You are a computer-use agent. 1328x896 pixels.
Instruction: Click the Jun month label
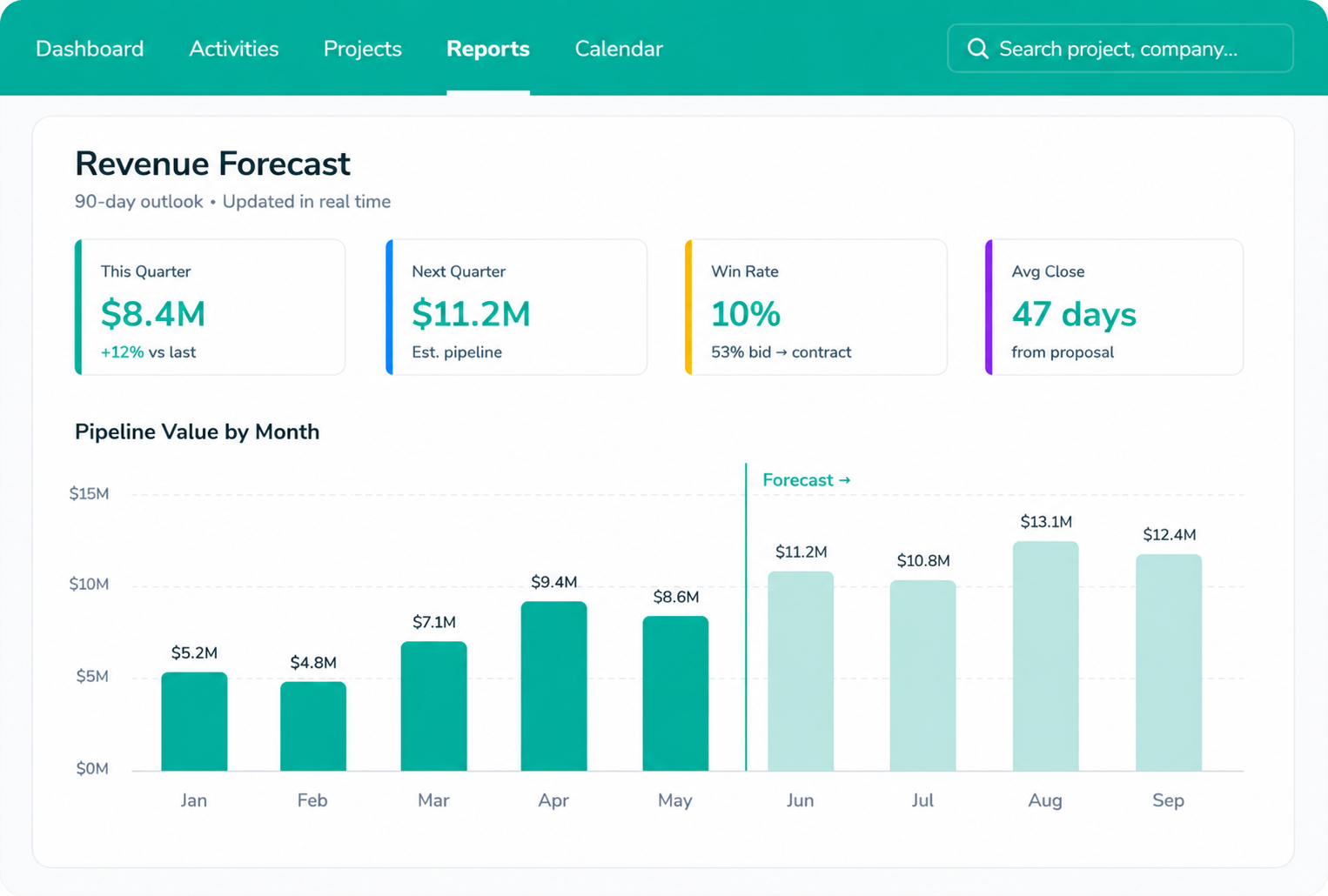[x=800, y=800]
